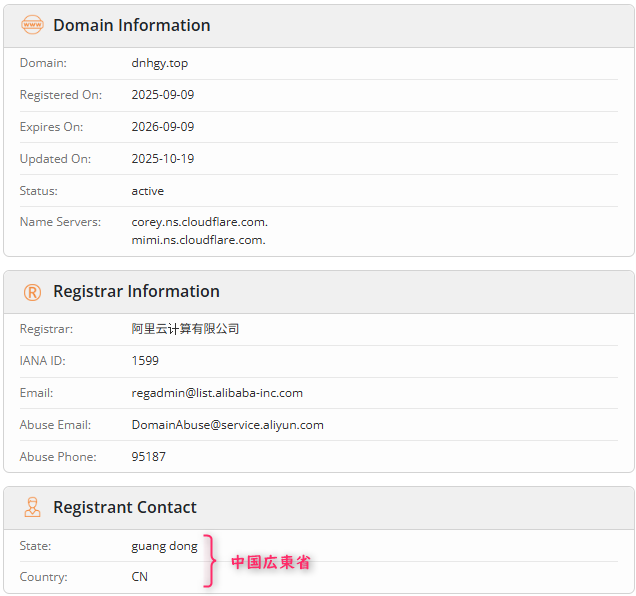
Task: Click the pink 中国広東省 annotation
Action: pos(271,563)
